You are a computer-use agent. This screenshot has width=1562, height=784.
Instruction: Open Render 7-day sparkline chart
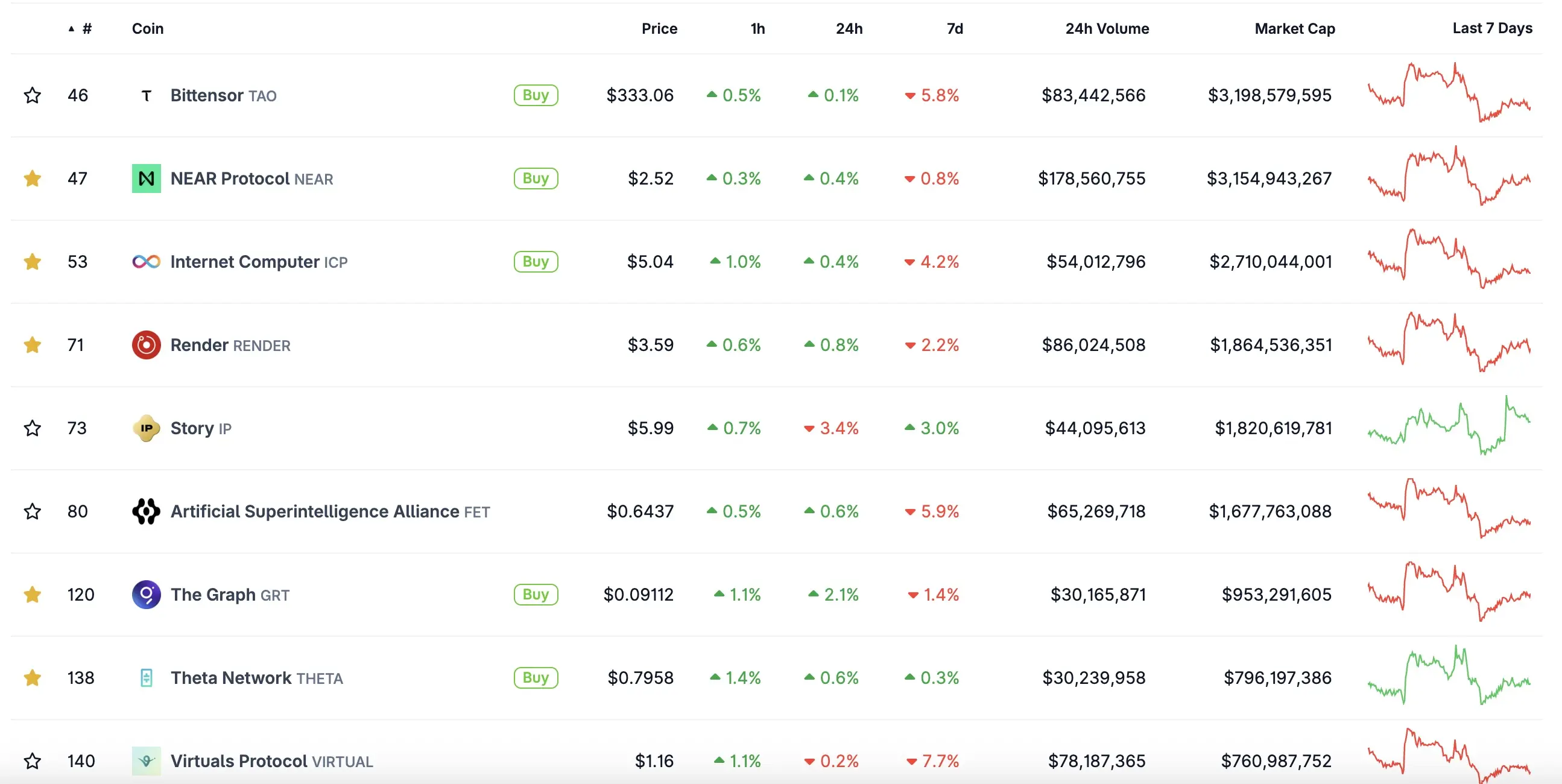tap(1449, 342)
